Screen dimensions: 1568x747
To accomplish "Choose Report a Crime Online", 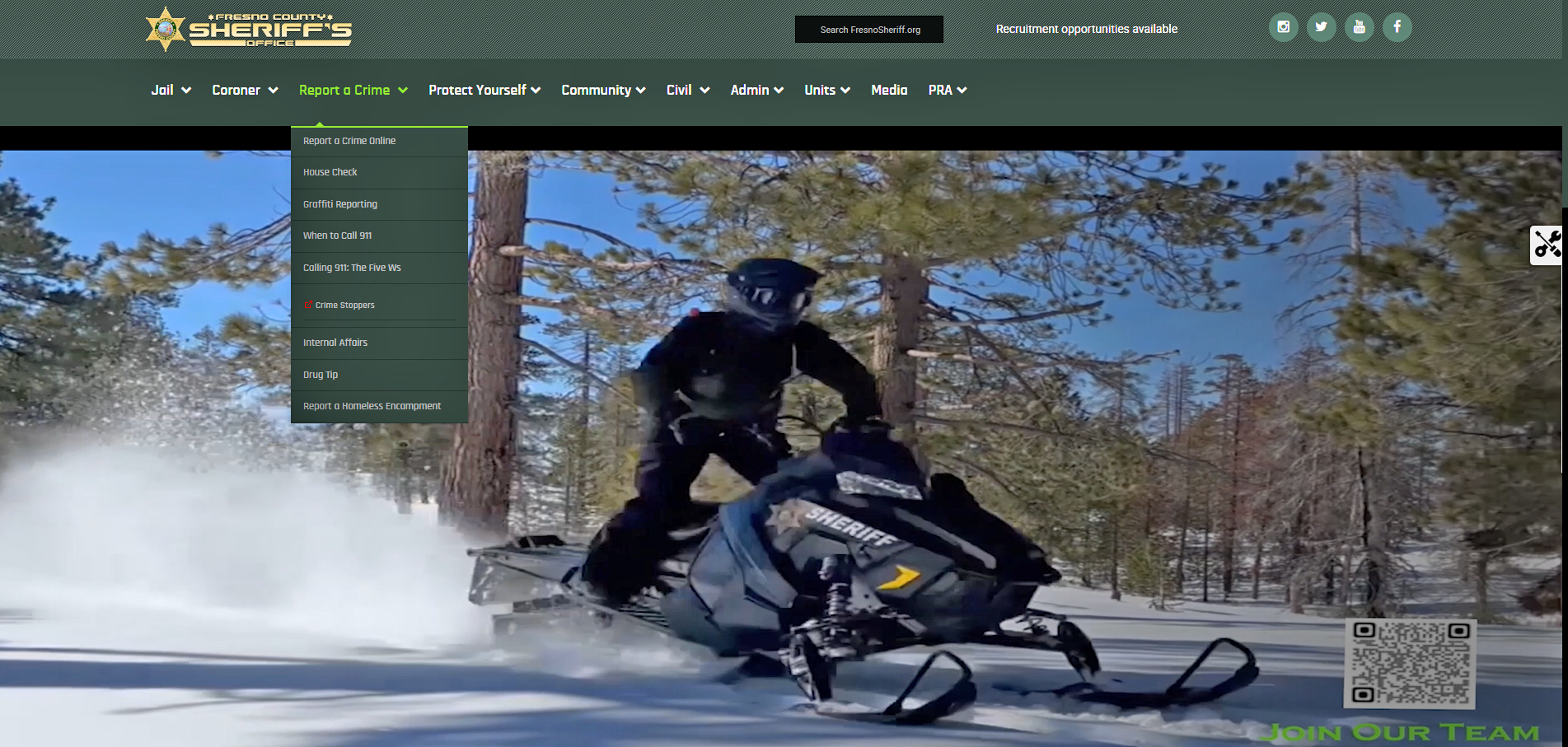I will pos(379,141).
